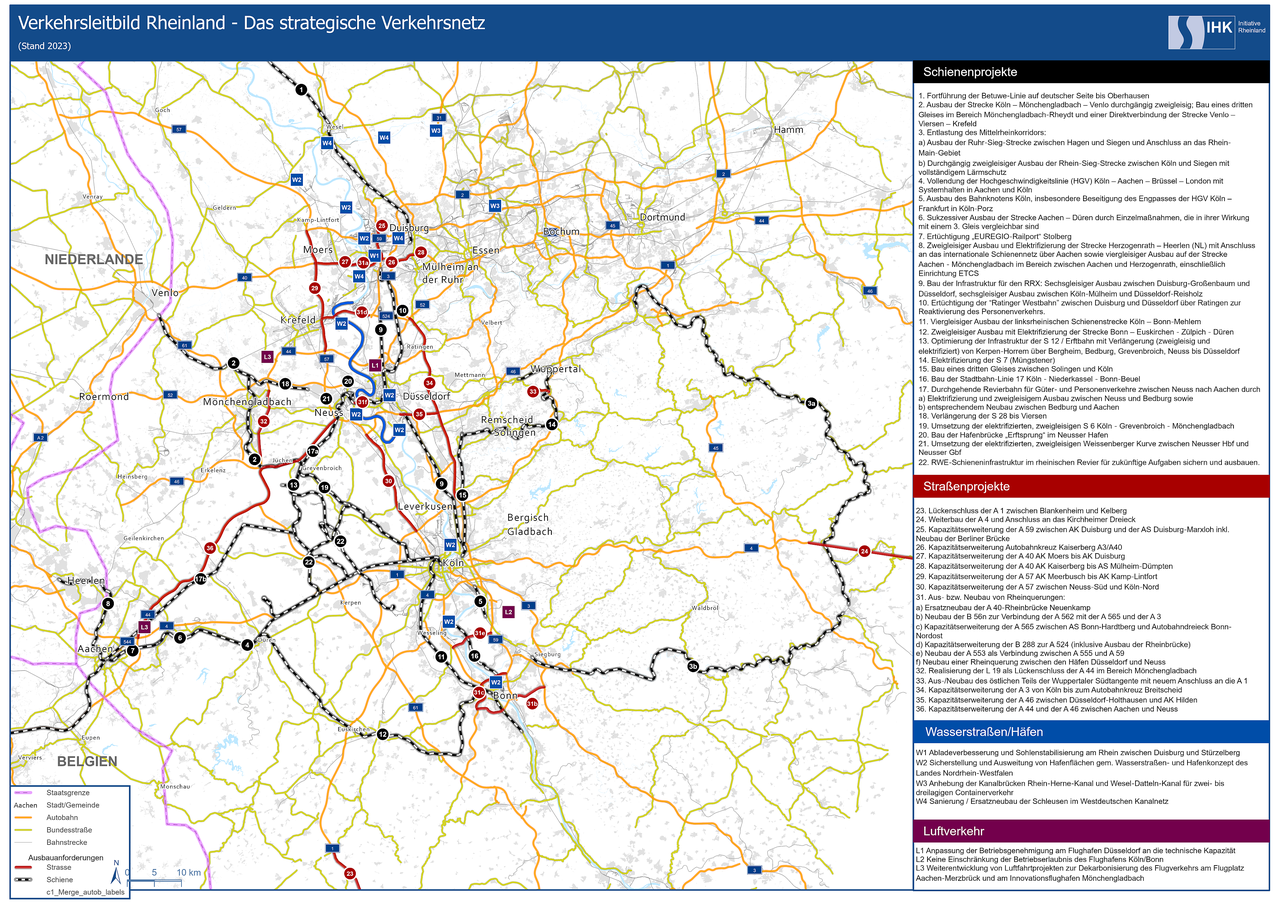Click the Ausbauanforderungen legend heading
Viewport: 1280px width, 905px height.
coord(66,858)
